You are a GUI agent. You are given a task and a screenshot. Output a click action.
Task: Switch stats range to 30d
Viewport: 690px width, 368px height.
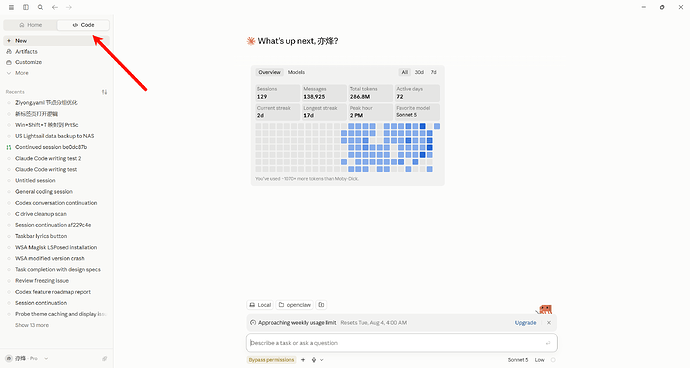(419, 72)
